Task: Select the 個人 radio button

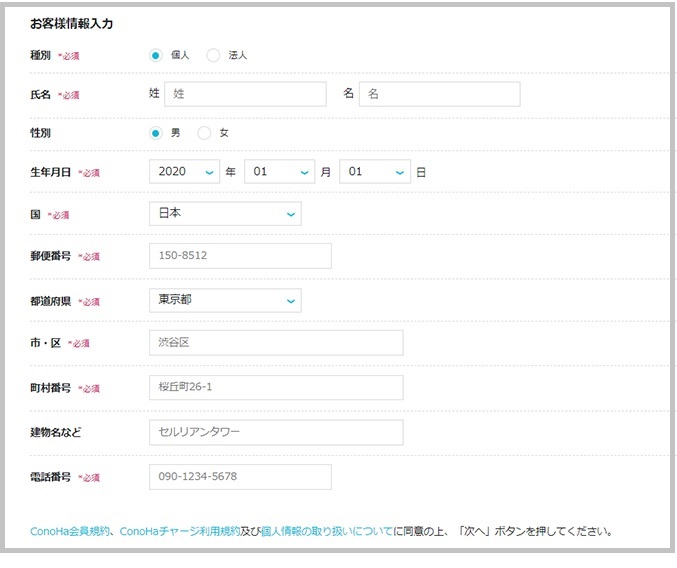Action: tap(156, 55)
